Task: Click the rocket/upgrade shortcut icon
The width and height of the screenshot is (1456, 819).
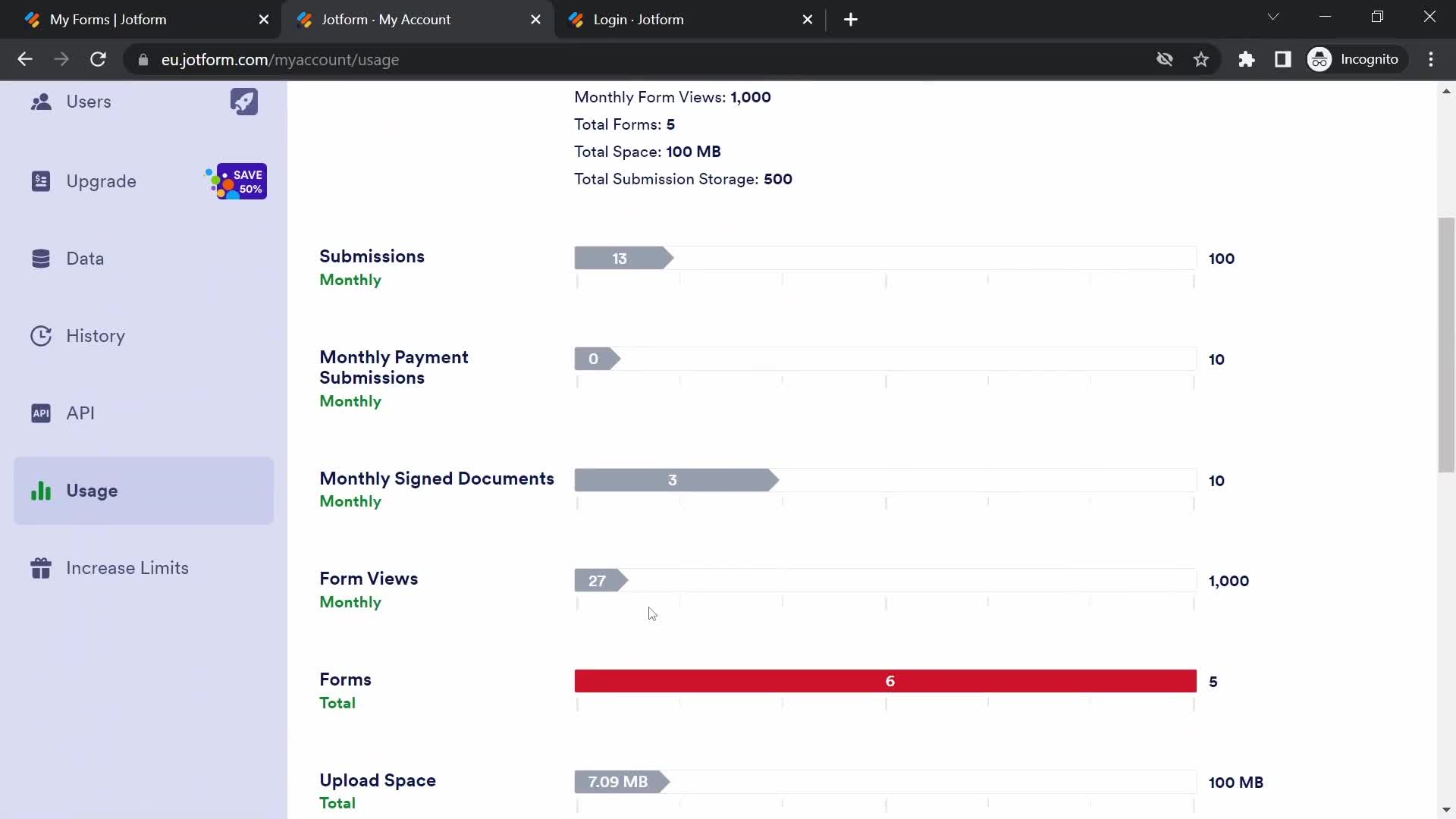Action: [x=243, y=101]
